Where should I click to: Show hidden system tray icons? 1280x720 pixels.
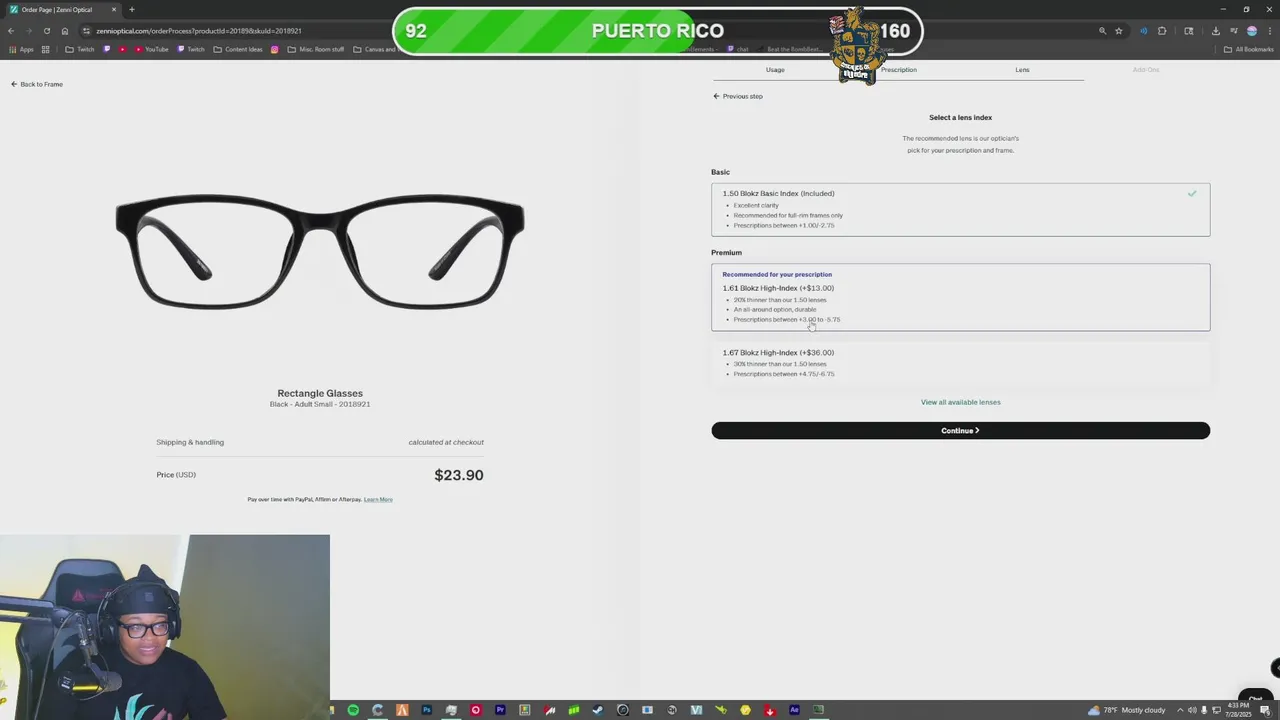(x=1180, y=710)
